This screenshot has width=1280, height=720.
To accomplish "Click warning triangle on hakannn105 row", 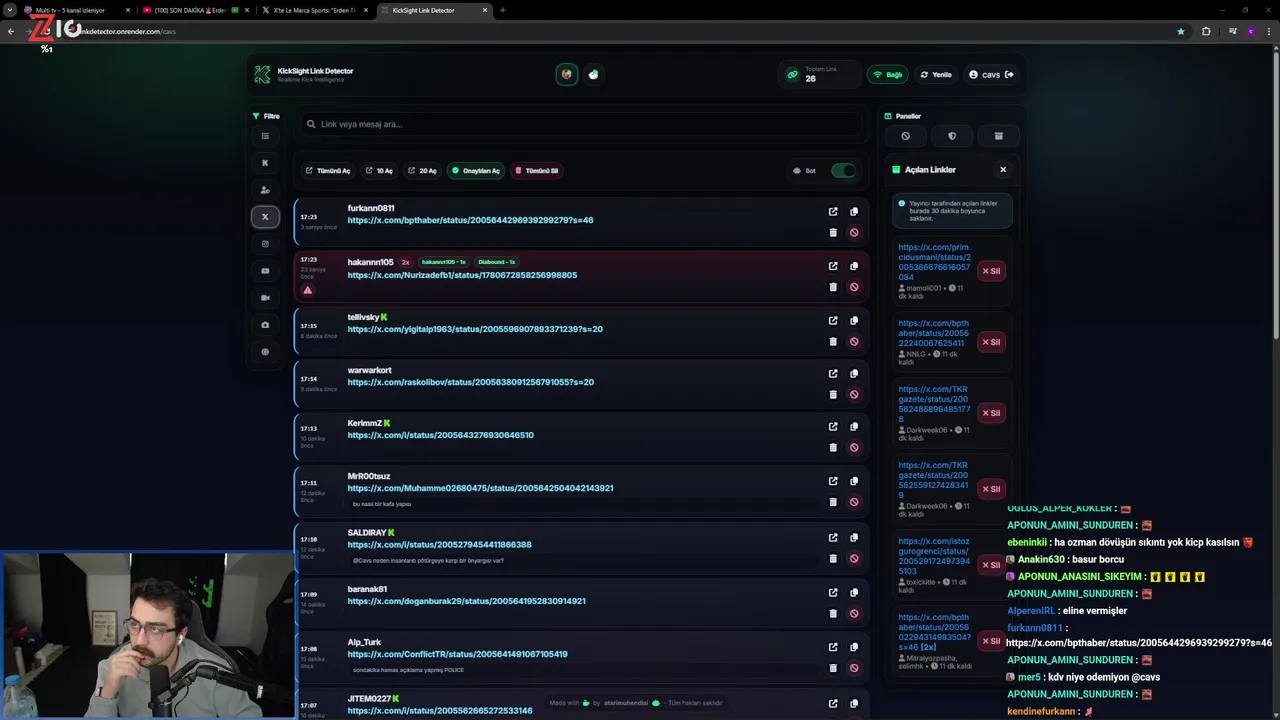I will point(308,290).
